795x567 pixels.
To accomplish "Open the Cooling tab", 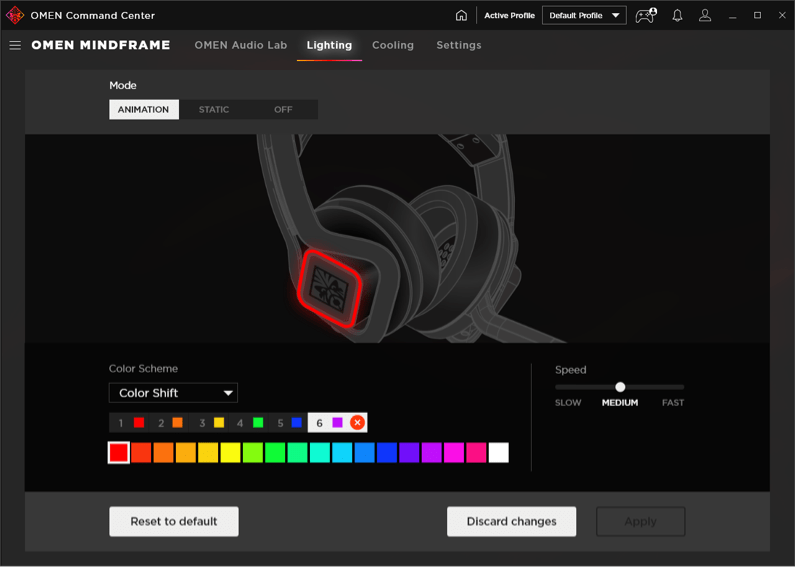I will (x=393, y=45).
